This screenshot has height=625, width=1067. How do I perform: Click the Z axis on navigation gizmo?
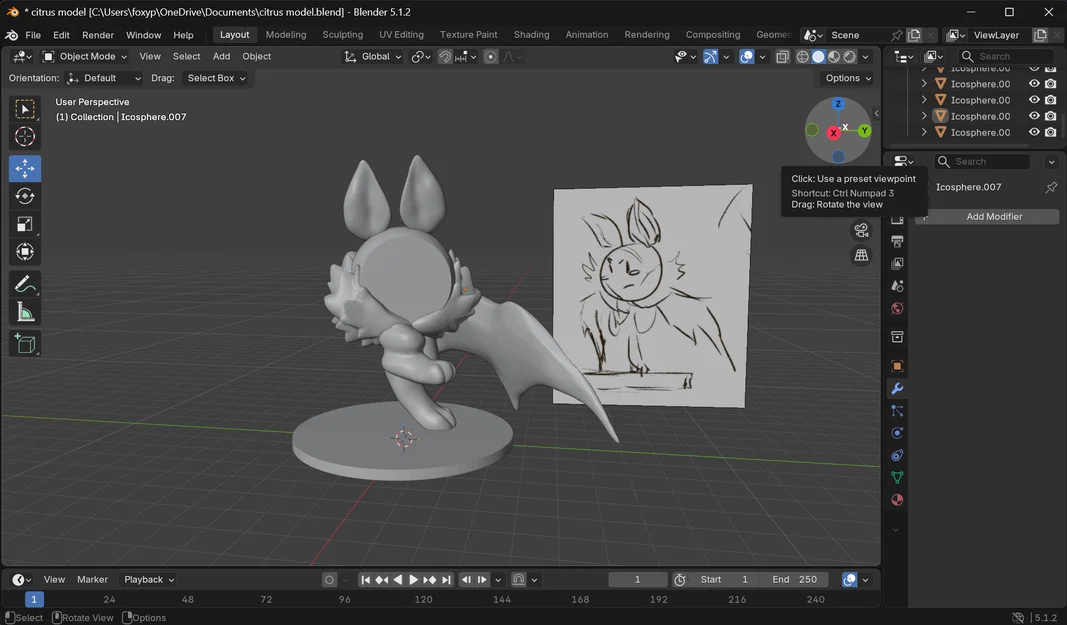pos(838,104)
